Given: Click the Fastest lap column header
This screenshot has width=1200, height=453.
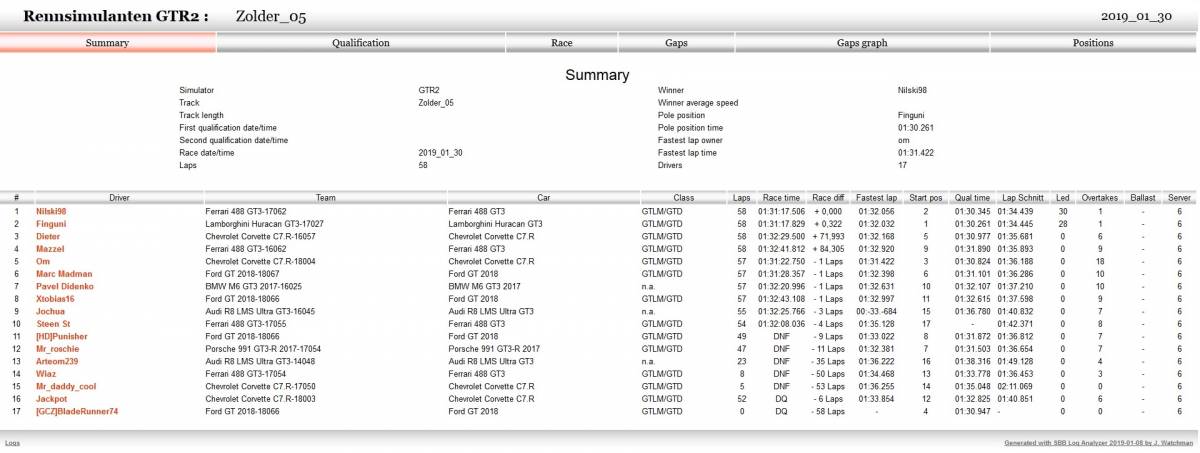Looking at the screenshot, I should (x=875, y=198).
